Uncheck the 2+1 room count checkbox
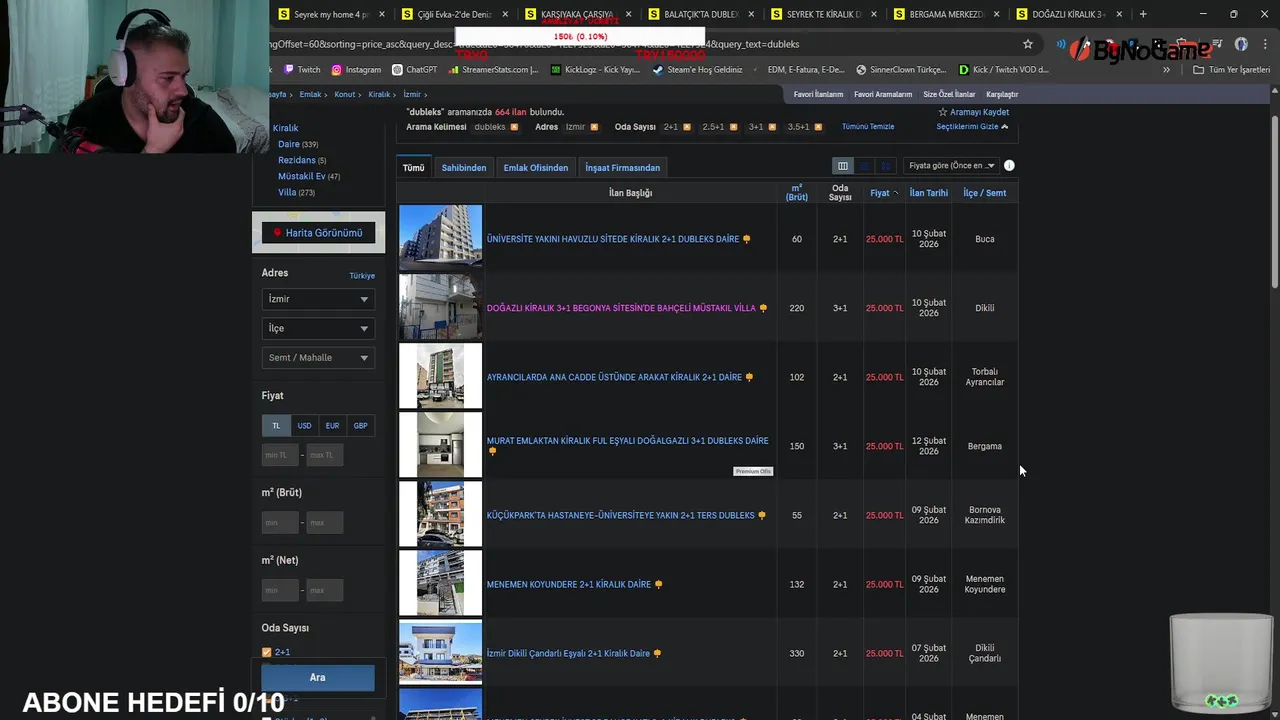1280x720 pixels. 267,652
